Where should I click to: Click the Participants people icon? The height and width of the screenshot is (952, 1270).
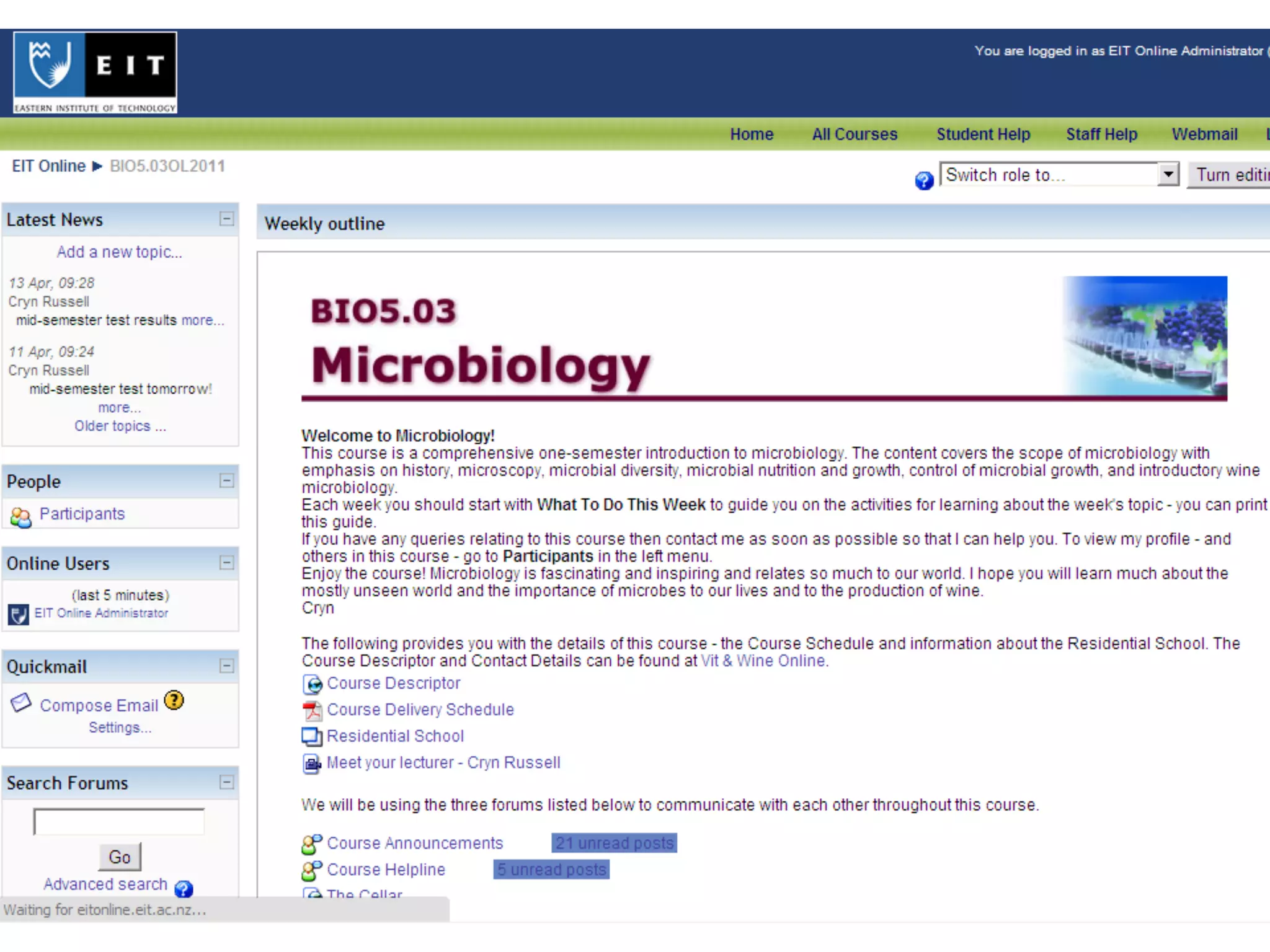click(x=20, y=517)
